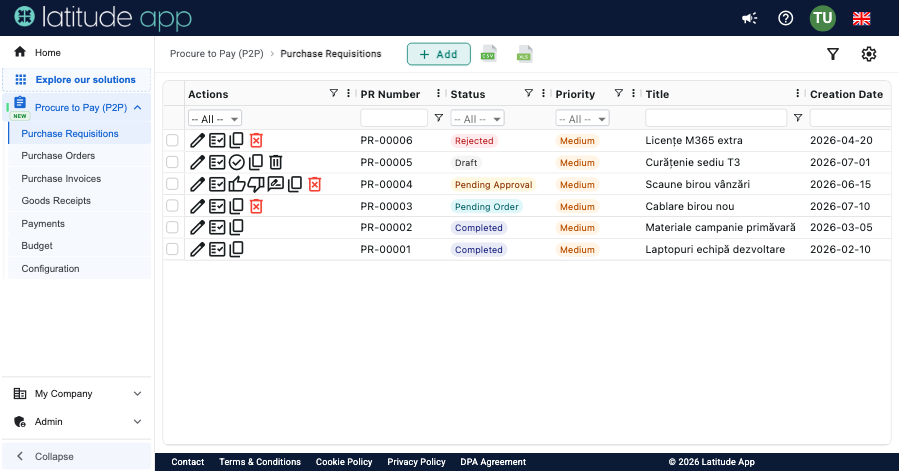Open the filter funnel in the top toolbar
Image resolution: width=899 pixels, height=471 pixels.
point(833,54)
